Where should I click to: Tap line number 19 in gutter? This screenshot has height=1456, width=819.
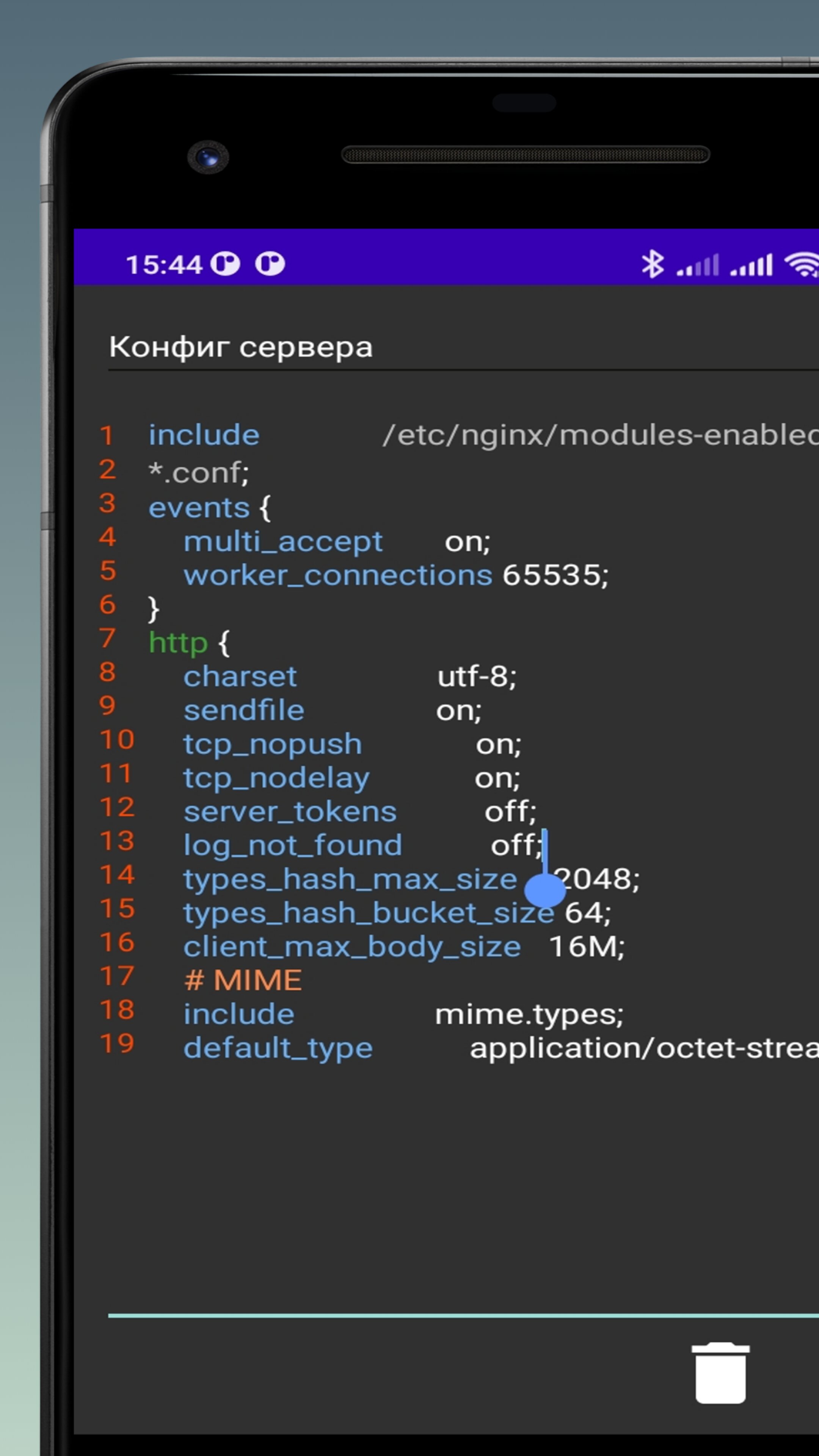point(117,1043)
